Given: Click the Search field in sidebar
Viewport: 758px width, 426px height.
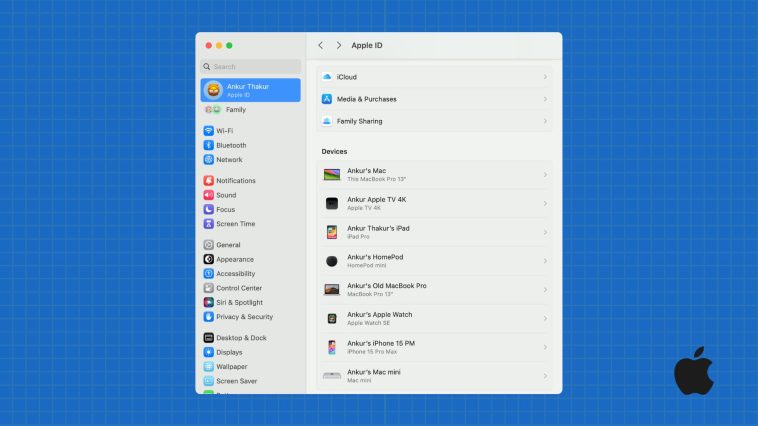Looking at the screenshot, I should [250, 66].
